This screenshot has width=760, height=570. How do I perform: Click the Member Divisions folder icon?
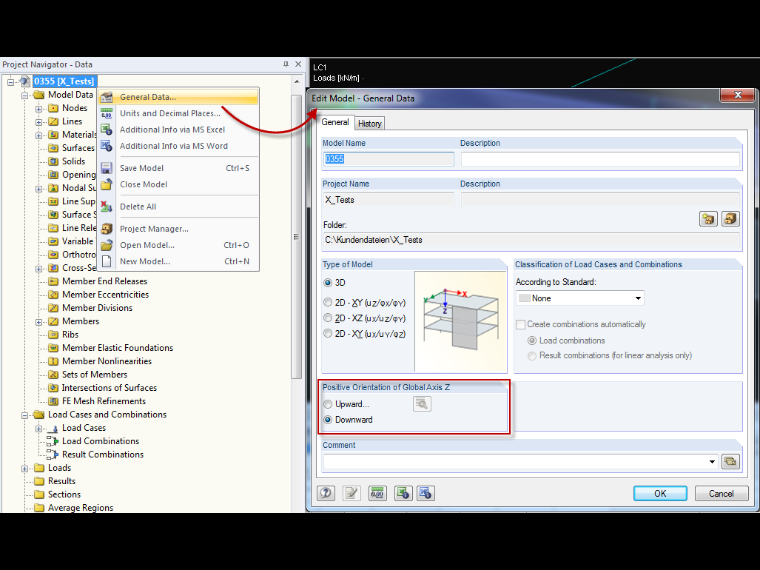point(53,308)
